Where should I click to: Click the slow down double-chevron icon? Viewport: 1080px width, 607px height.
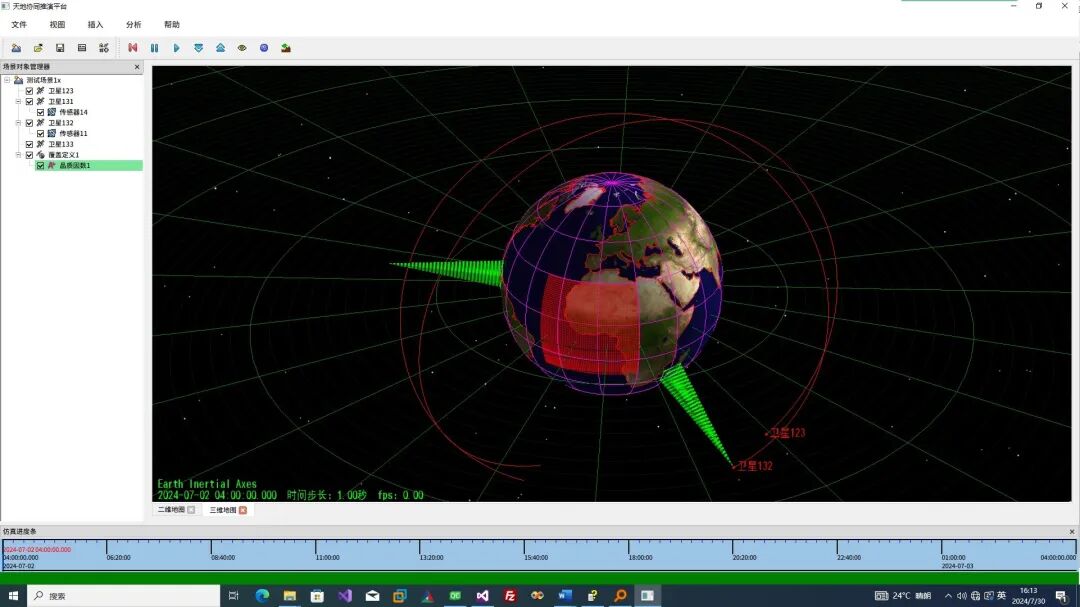pyautogui.click(x=198, y=48)
